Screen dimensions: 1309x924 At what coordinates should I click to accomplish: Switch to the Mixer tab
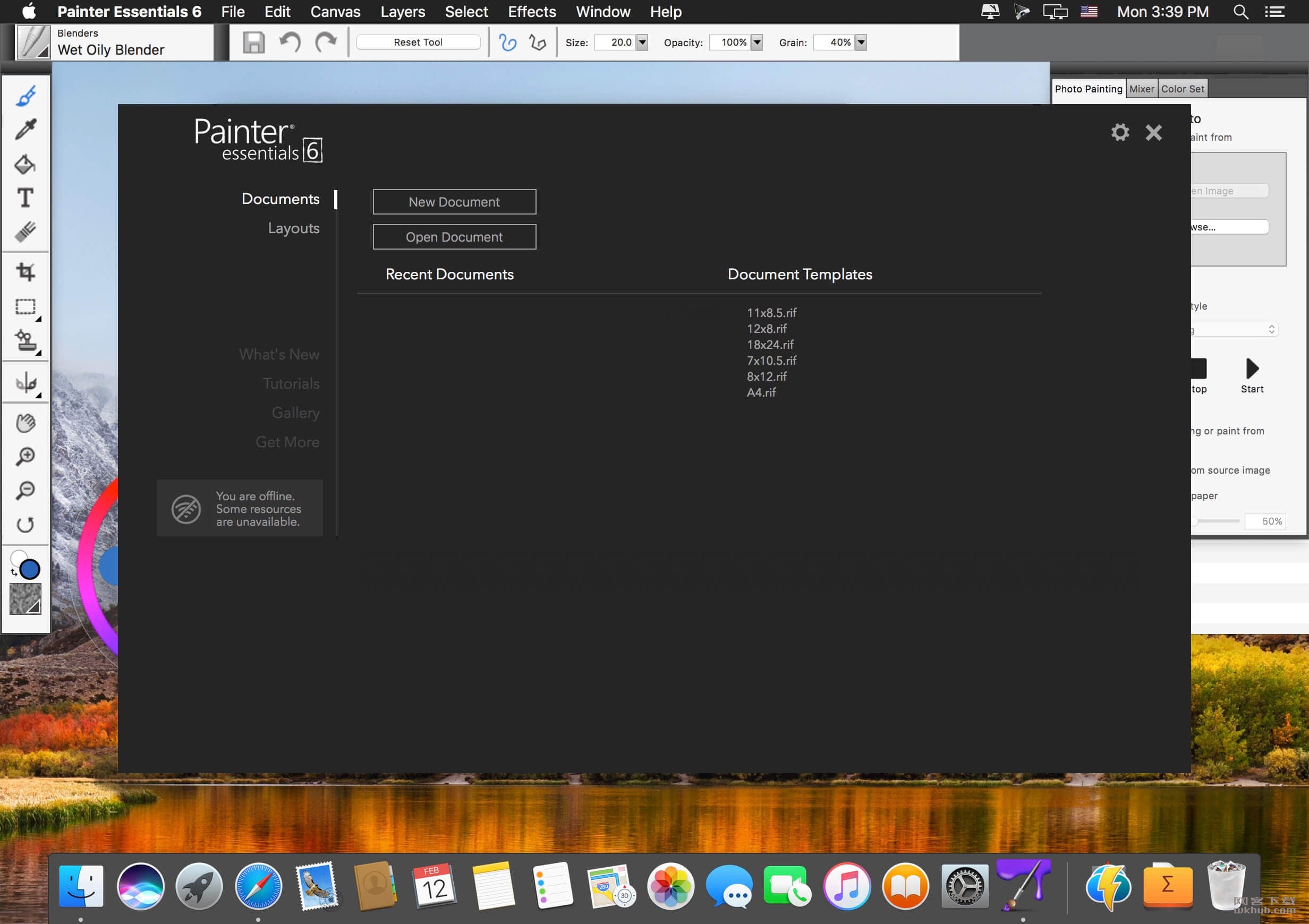[x=1141, y=89]
